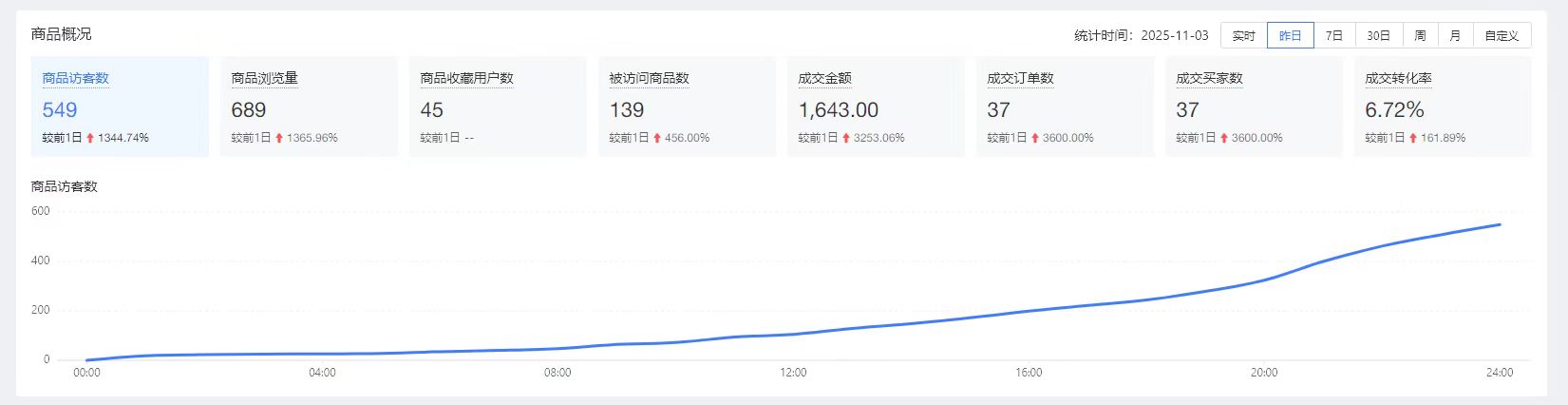The width and height of the screenshot is (1568, 405).
Task: Select the 成交金额 metric card
Action: (x=876, y=106)
